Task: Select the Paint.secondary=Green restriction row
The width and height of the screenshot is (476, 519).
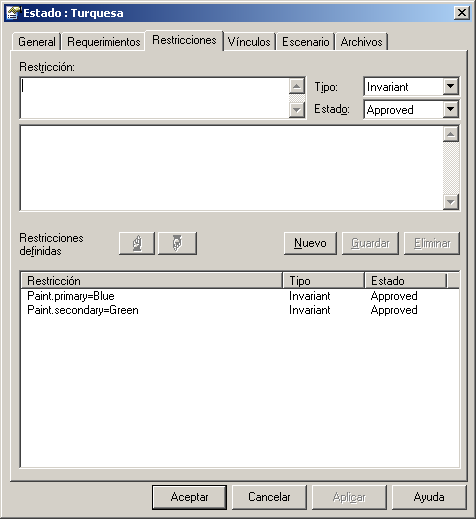Action: [240, 310]
